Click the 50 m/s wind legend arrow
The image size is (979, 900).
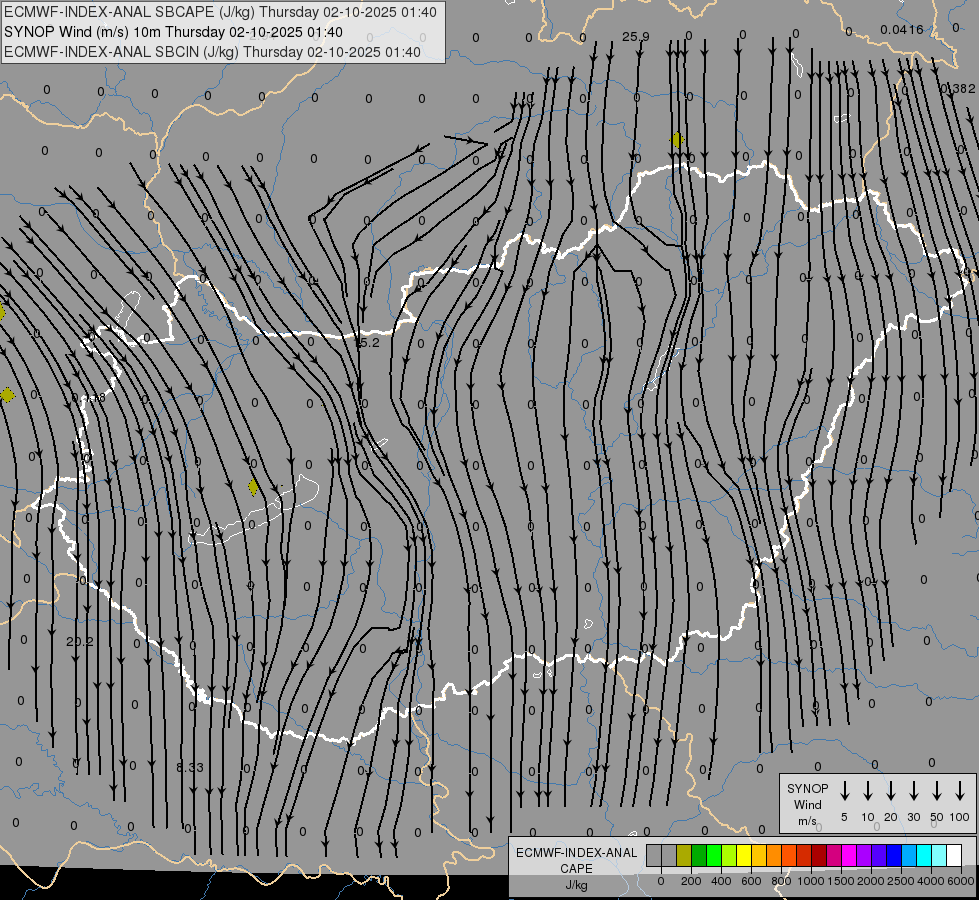(x=937, y=791)
